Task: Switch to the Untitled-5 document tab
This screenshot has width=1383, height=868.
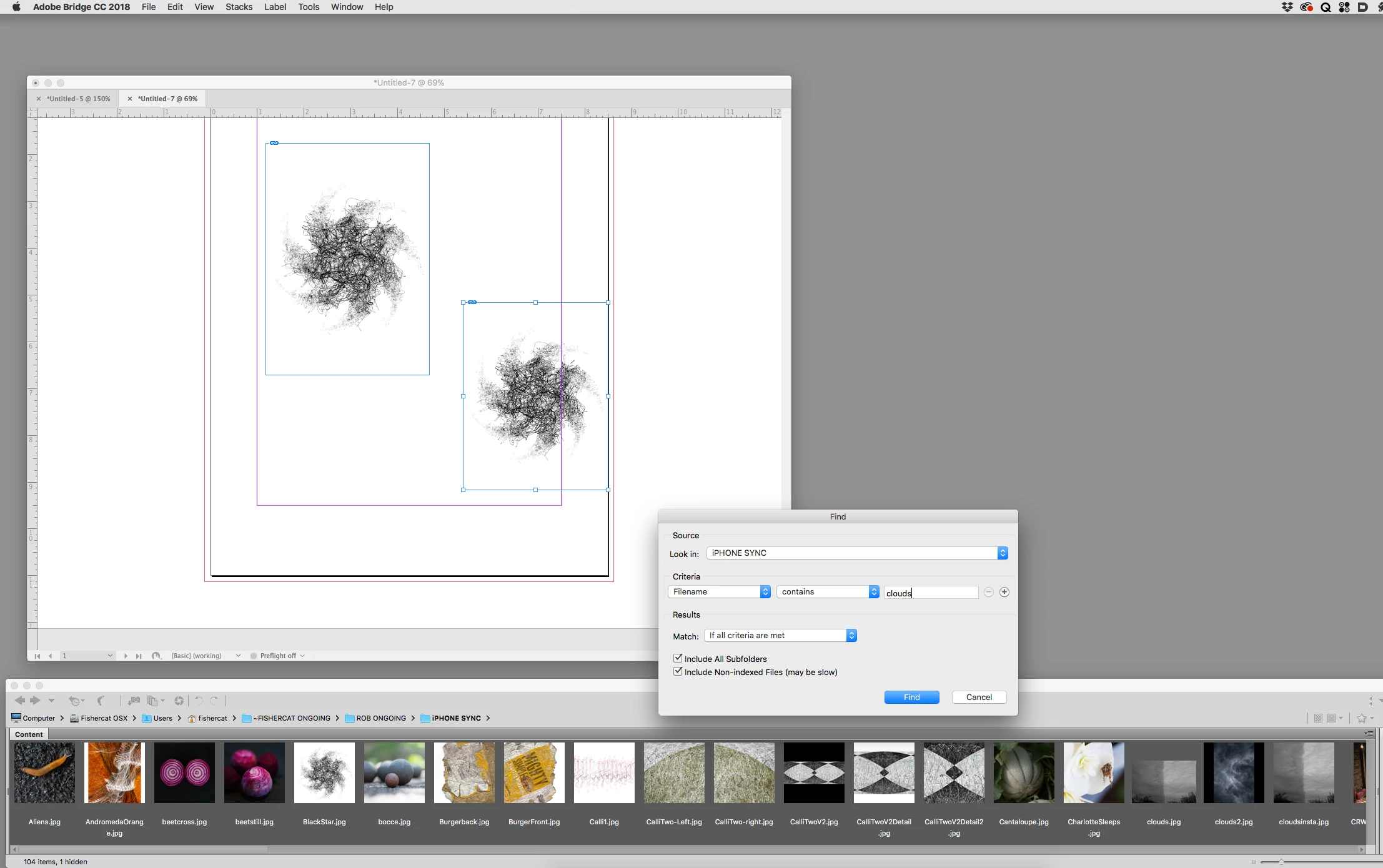Action: pos(78,99)
